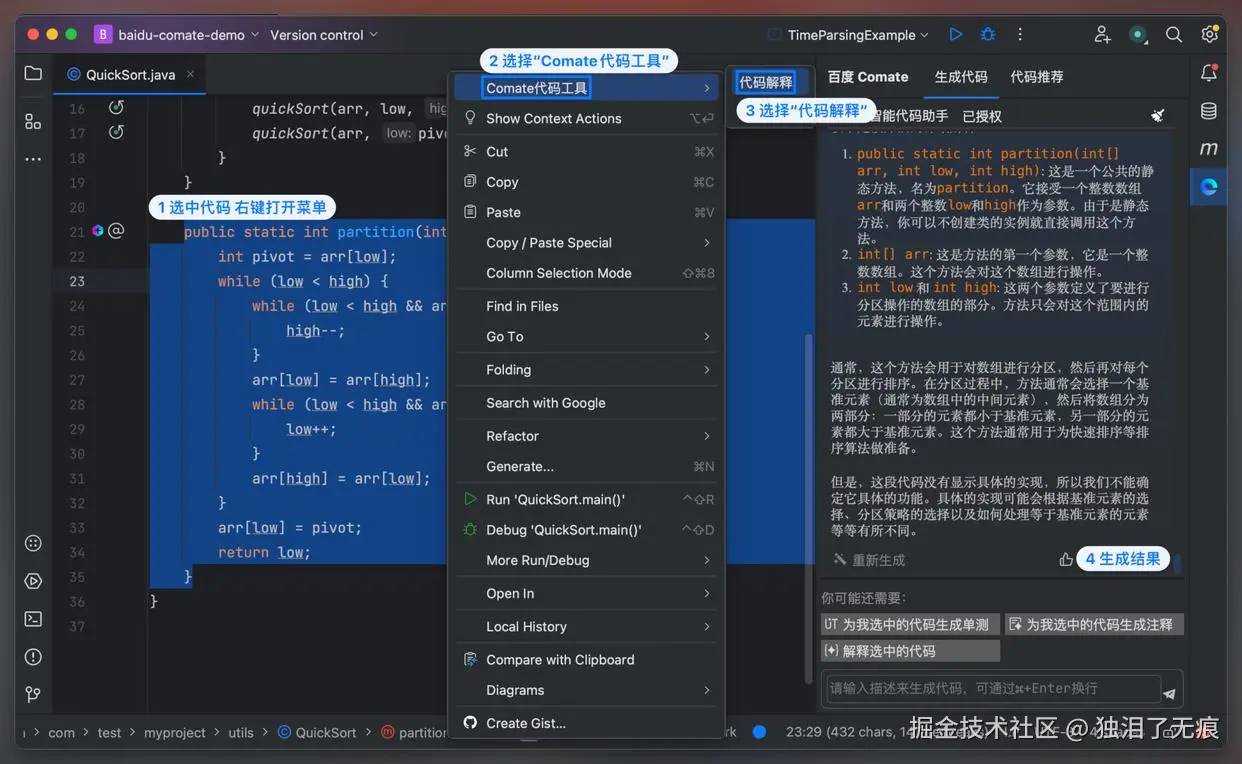Click 为我选中的代码生成单测 suggestion

click(x=910, y=624)
